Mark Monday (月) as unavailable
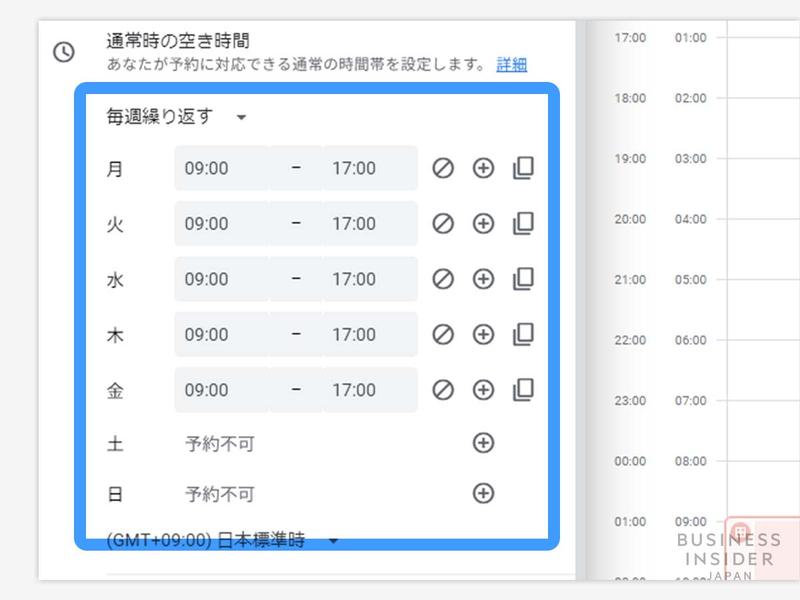 [x=443, y=168]
